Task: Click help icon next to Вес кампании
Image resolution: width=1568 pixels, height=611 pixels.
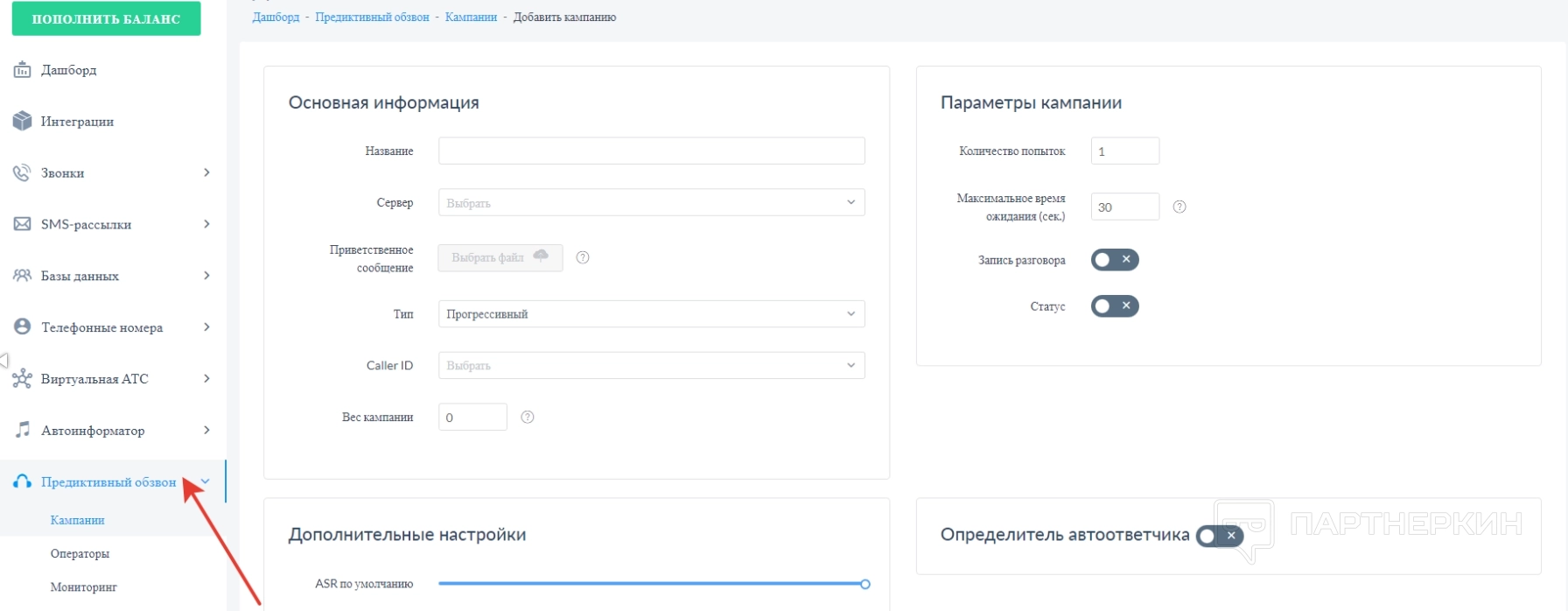Action: click(528, 418)
